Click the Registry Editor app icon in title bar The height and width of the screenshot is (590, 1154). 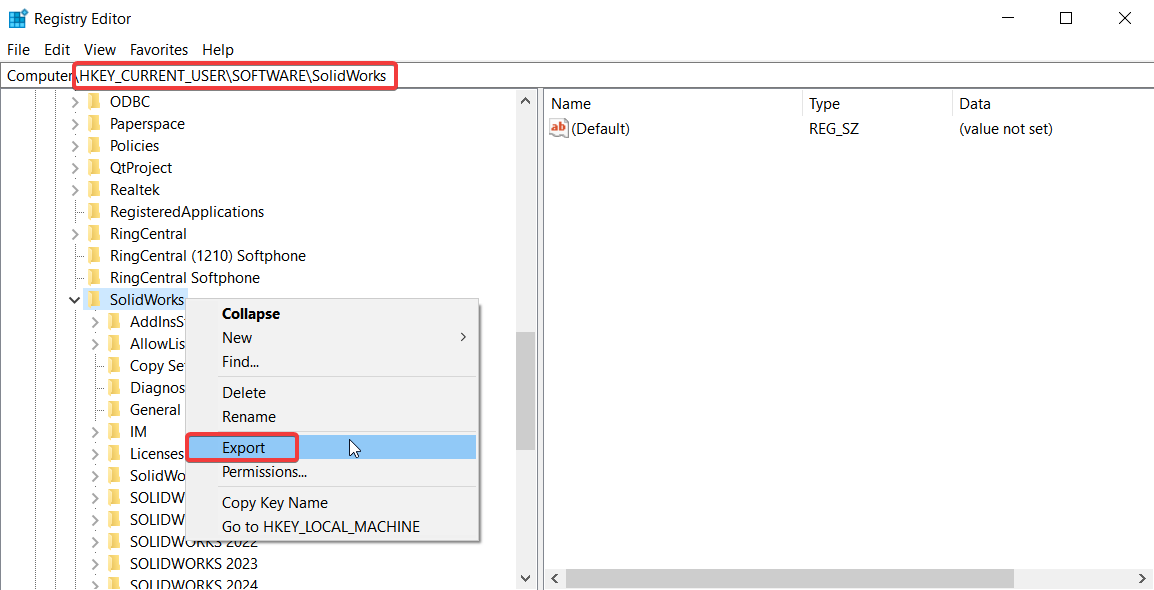pyautogui.click(x=18, y=18)
